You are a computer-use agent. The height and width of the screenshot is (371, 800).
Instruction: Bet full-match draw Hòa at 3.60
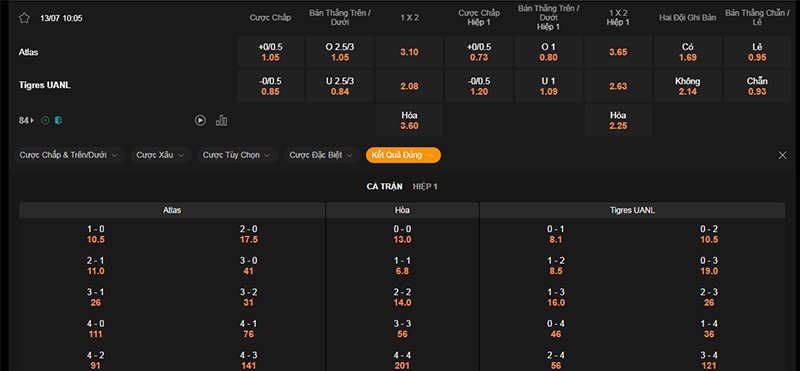point(410,120)
